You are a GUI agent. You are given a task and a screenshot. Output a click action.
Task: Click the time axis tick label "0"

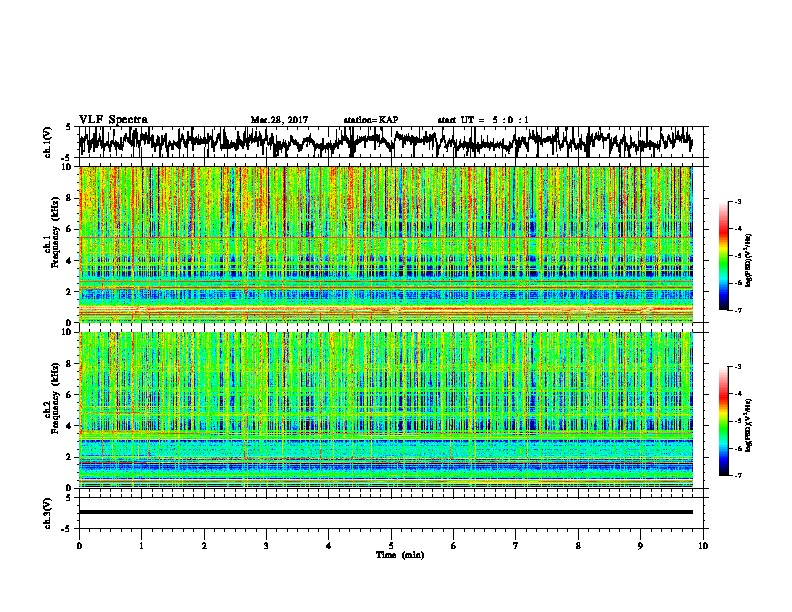[79, 546]
